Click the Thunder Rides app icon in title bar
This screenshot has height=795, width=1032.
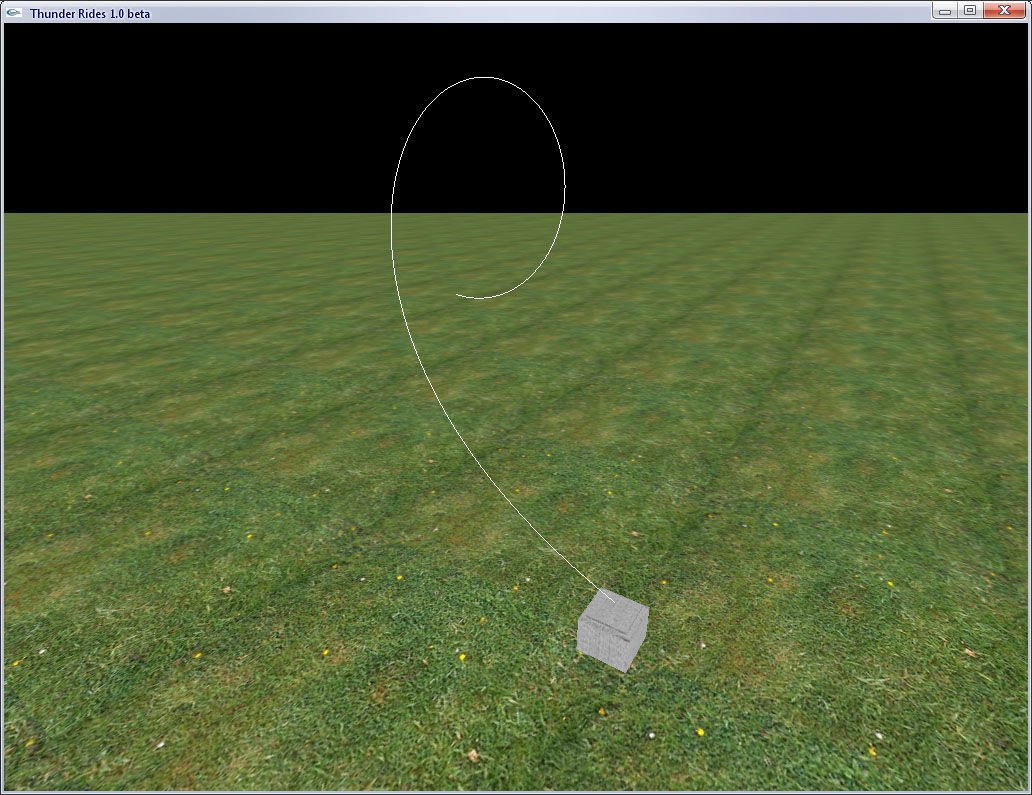(x=14, y=13)
